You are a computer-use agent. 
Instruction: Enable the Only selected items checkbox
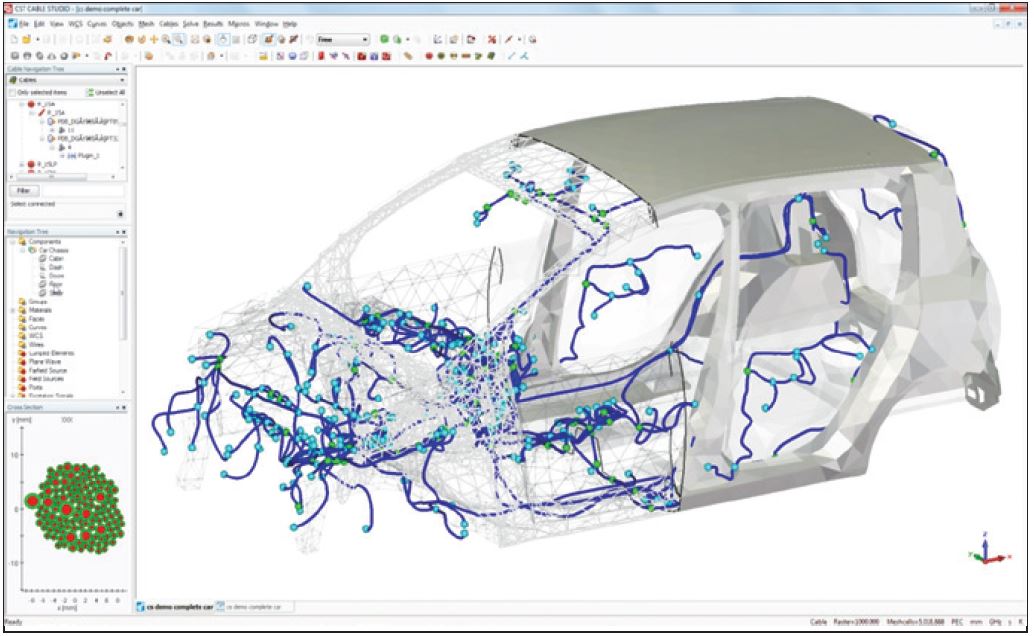pyautogui.click(x=12, y=92)
